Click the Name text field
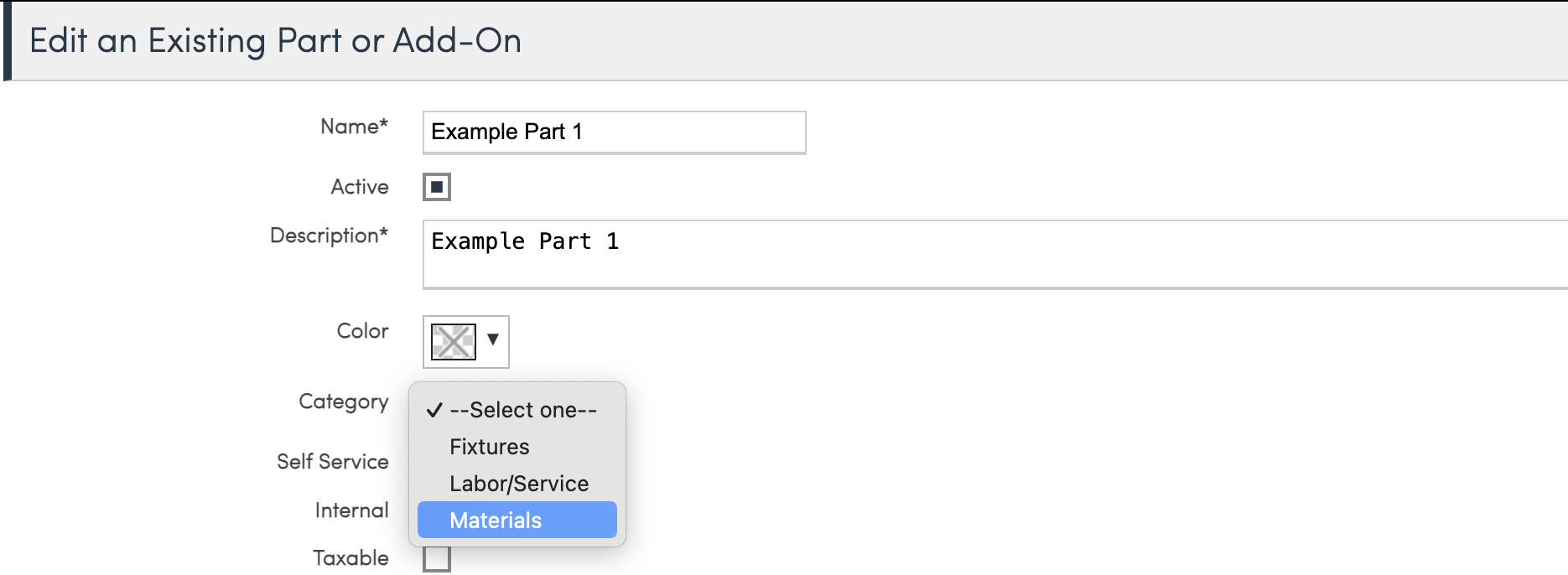Screen dimensions: 1568x575 tap(614, 132)
